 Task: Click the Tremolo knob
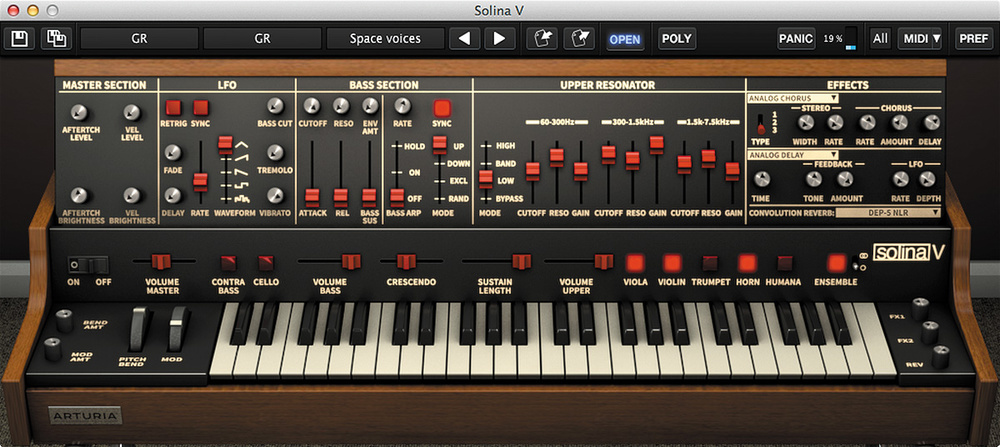click(x=276, y=152)
